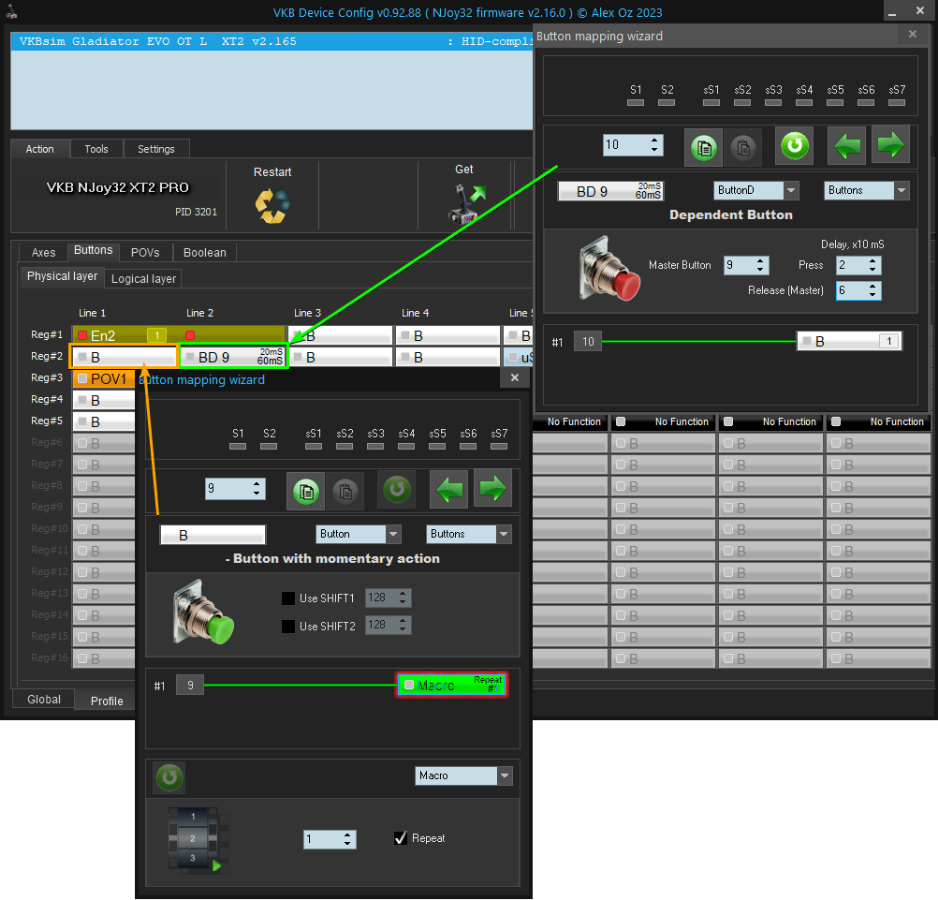Uncheck the macro Repeat checkbox

click(401, 838)
